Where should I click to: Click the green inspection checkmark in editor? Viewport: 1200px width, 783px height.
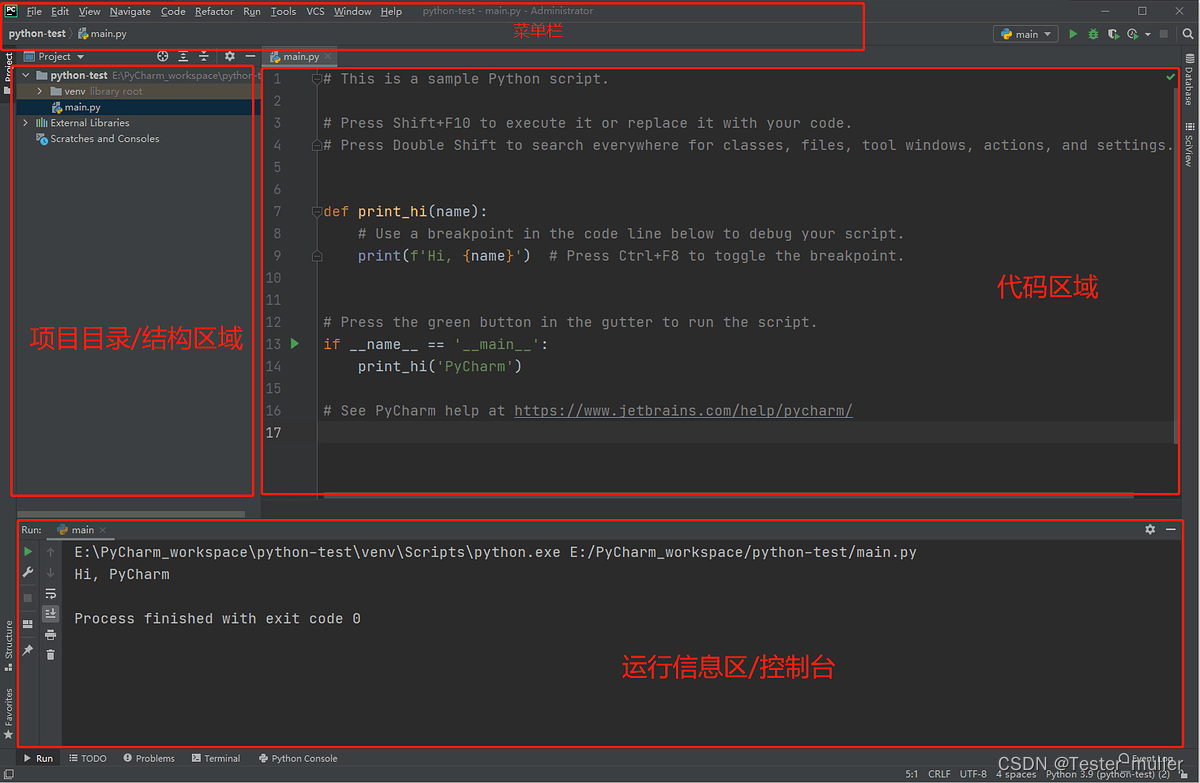tap(1171, 77)
